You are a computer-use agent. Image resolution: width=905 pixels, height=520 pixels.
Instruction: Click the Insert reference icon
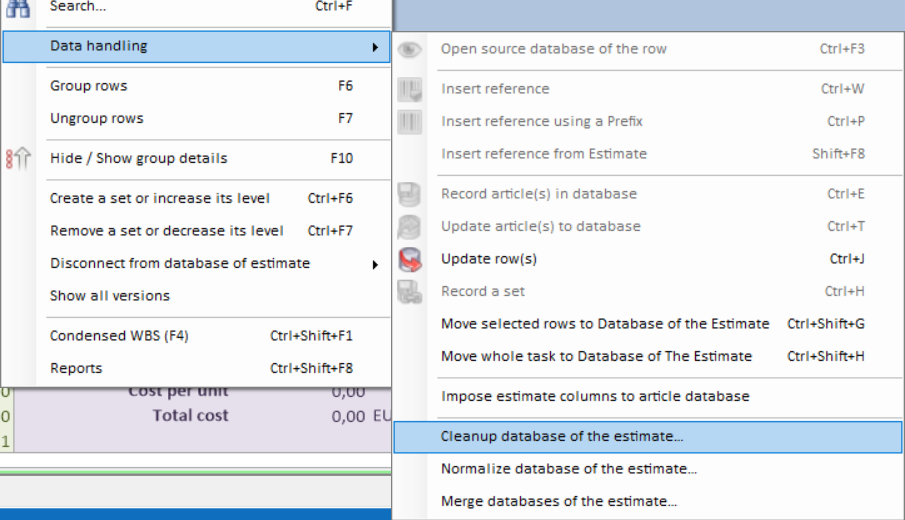[x=410, y=90]
